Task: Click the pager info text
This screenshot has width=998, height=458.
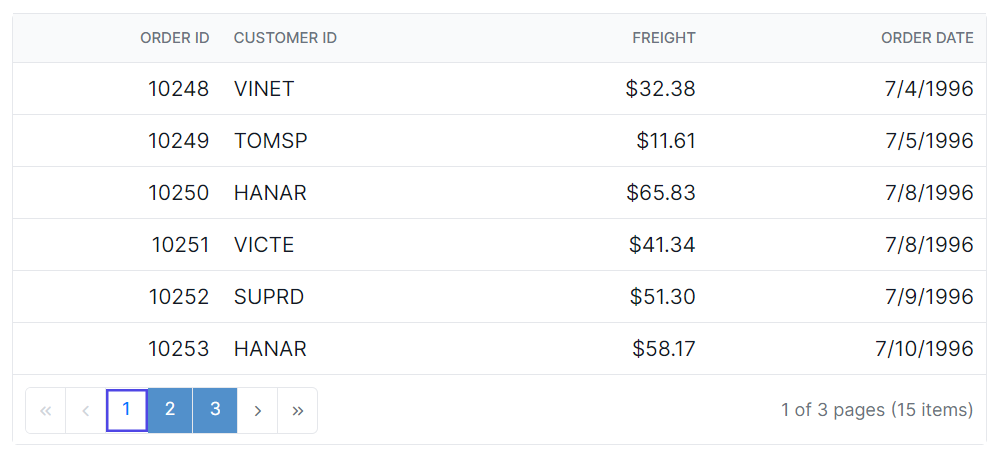Action: [x=877, y=410]
